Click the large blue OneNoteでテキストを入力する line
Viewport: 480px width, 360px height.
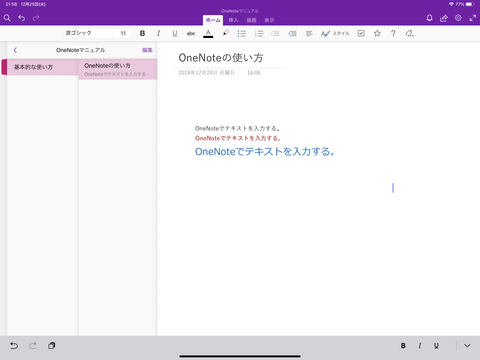click(265, 152)
